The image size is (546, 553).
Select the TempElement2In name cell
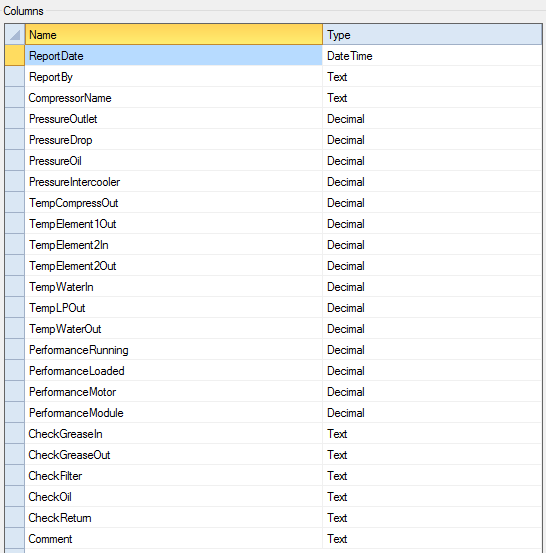[x=174, y=244]
